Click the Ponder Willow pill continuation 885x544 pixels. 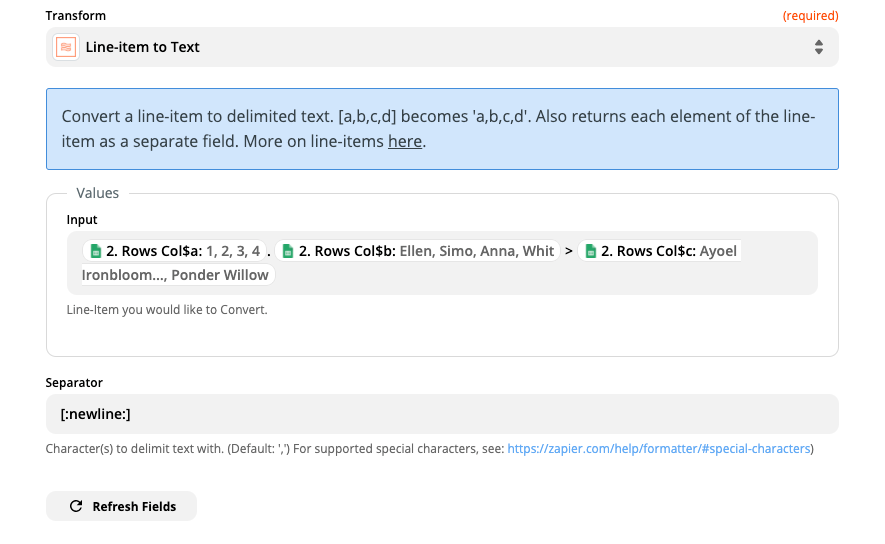178,275
